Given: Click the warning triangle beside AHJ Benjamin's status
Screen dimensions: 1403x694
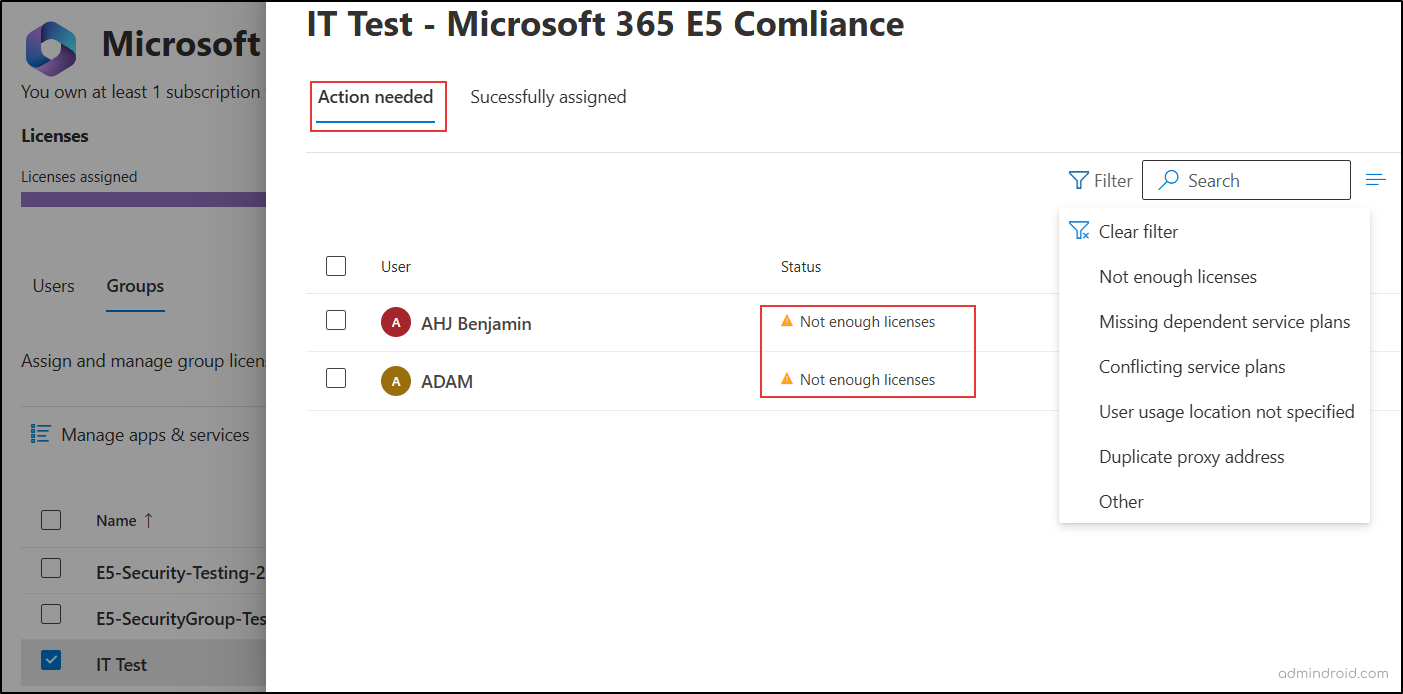Looking at the screenshot, I should 786,321.
